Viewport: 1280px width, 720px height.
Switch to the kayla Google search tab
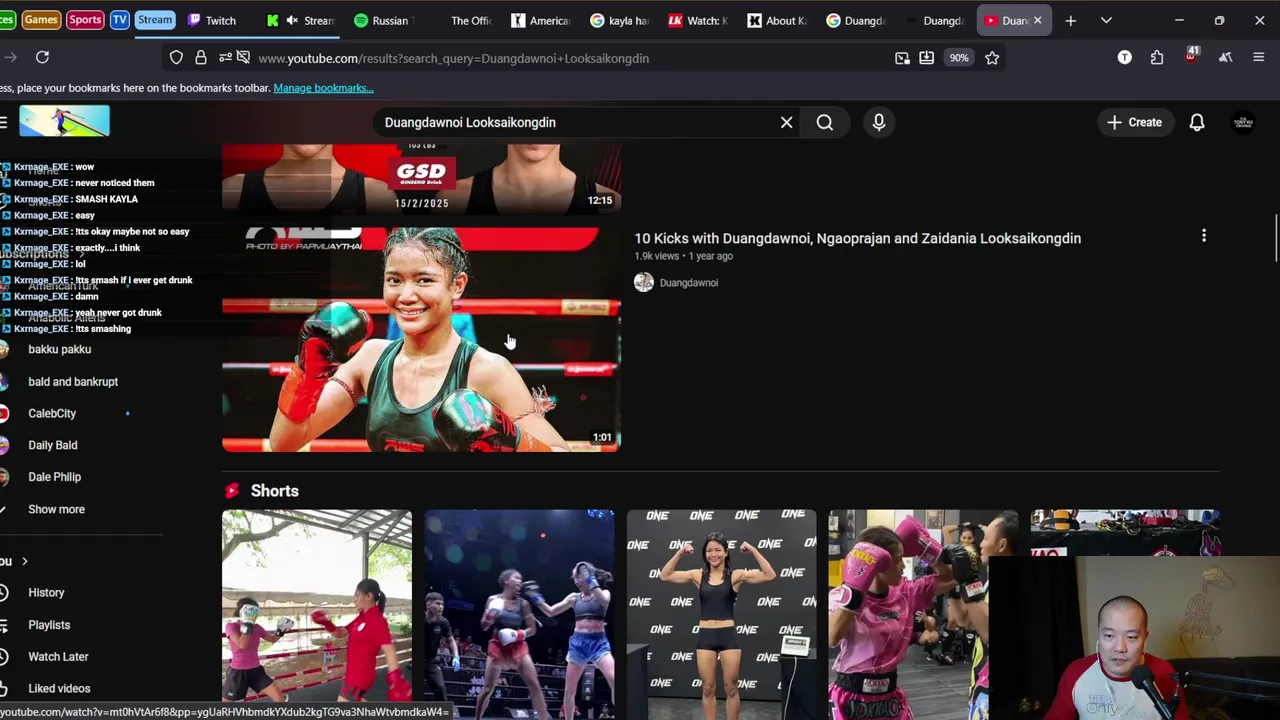618,20
